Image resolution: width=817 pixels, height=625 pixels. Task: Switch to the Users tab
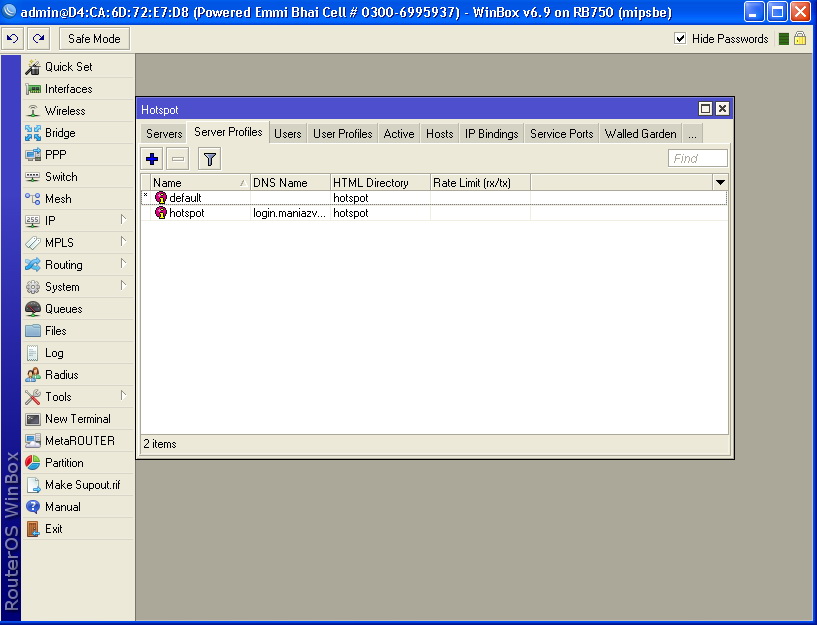(287, 132)
